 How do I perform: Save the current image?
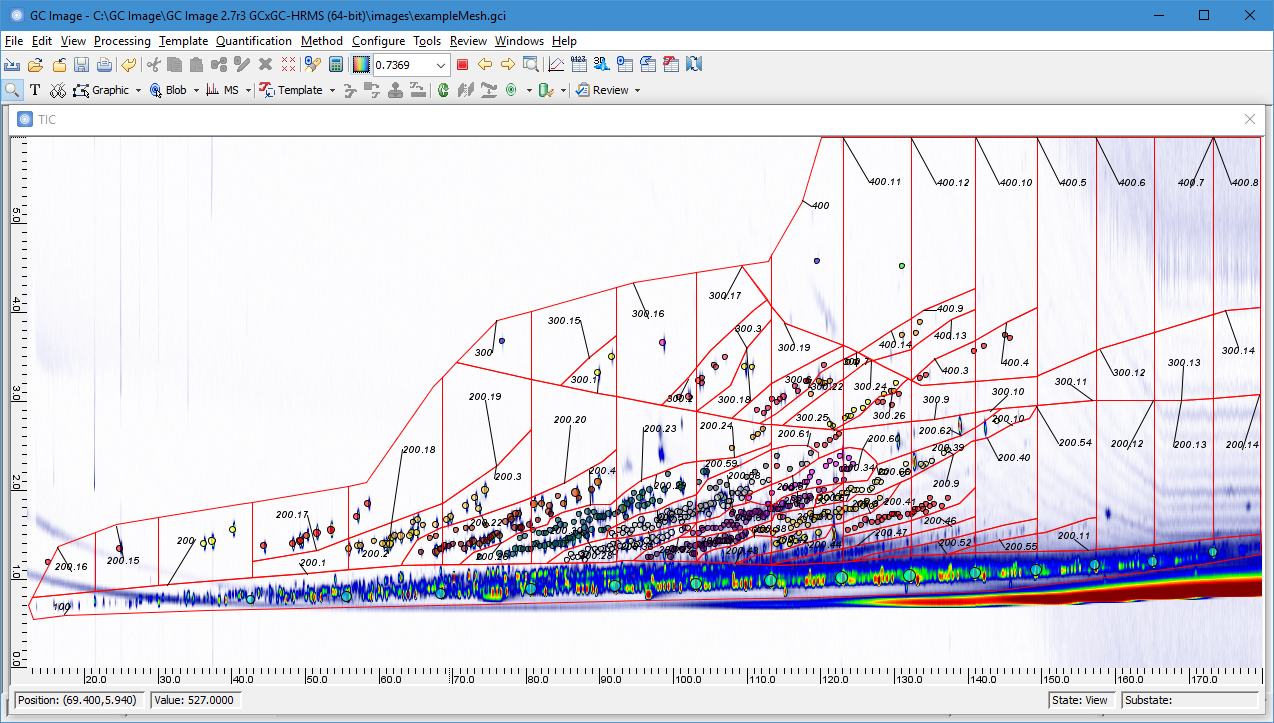pyautogui.click(x=80, y=63)
